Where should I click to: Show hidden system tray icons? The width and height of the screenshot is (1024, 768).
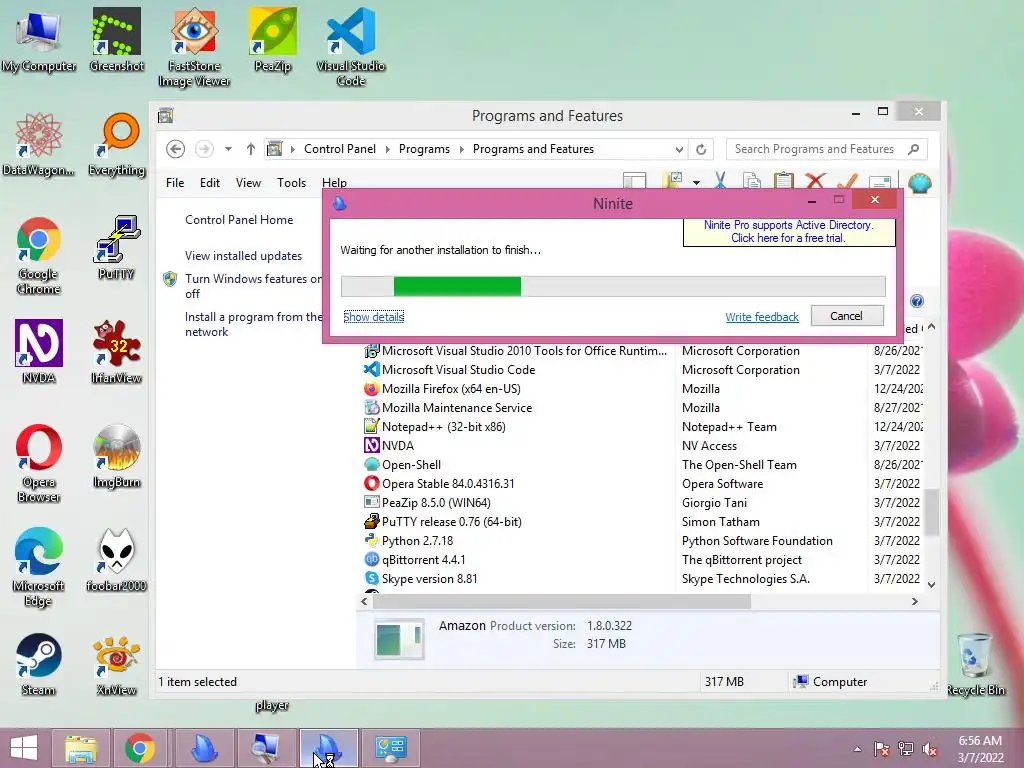coord(857,749)
